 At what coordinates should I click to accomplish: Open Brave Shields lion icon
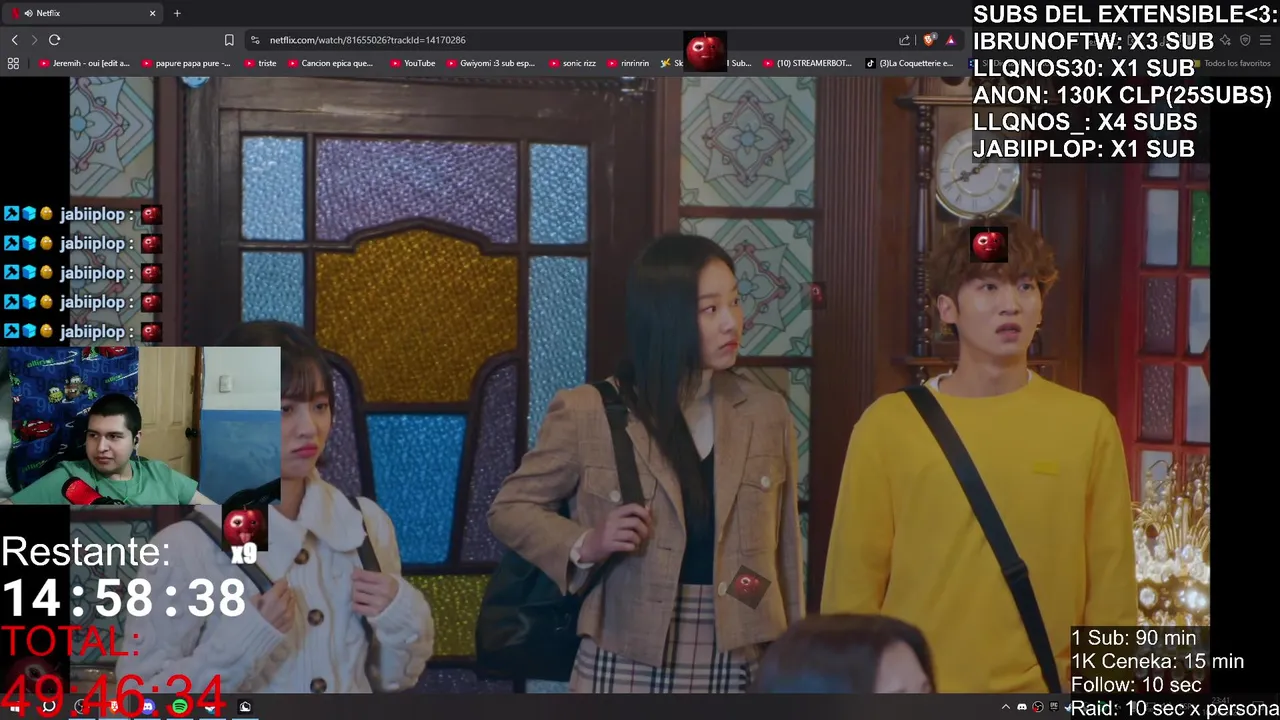pyautogui.click(x=929, y=40)
